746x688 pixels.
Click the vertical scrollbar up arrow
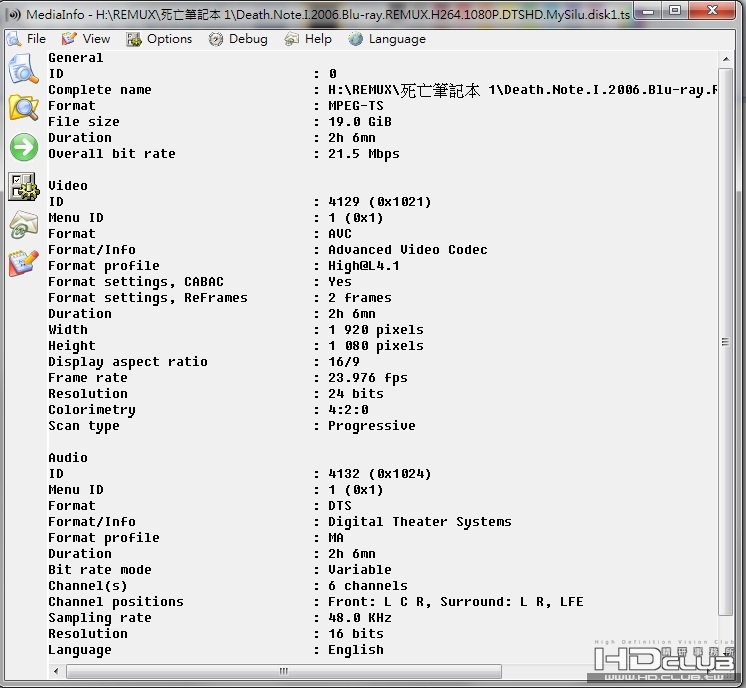click(726, 59)
